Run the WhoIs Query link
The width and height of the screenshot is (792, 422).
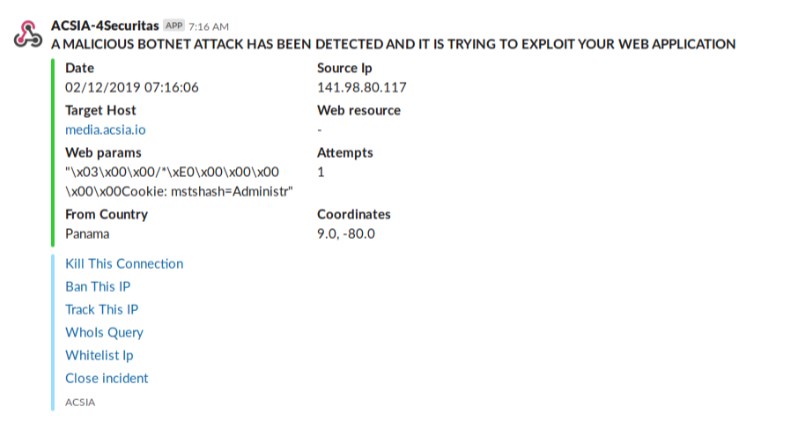104,333
